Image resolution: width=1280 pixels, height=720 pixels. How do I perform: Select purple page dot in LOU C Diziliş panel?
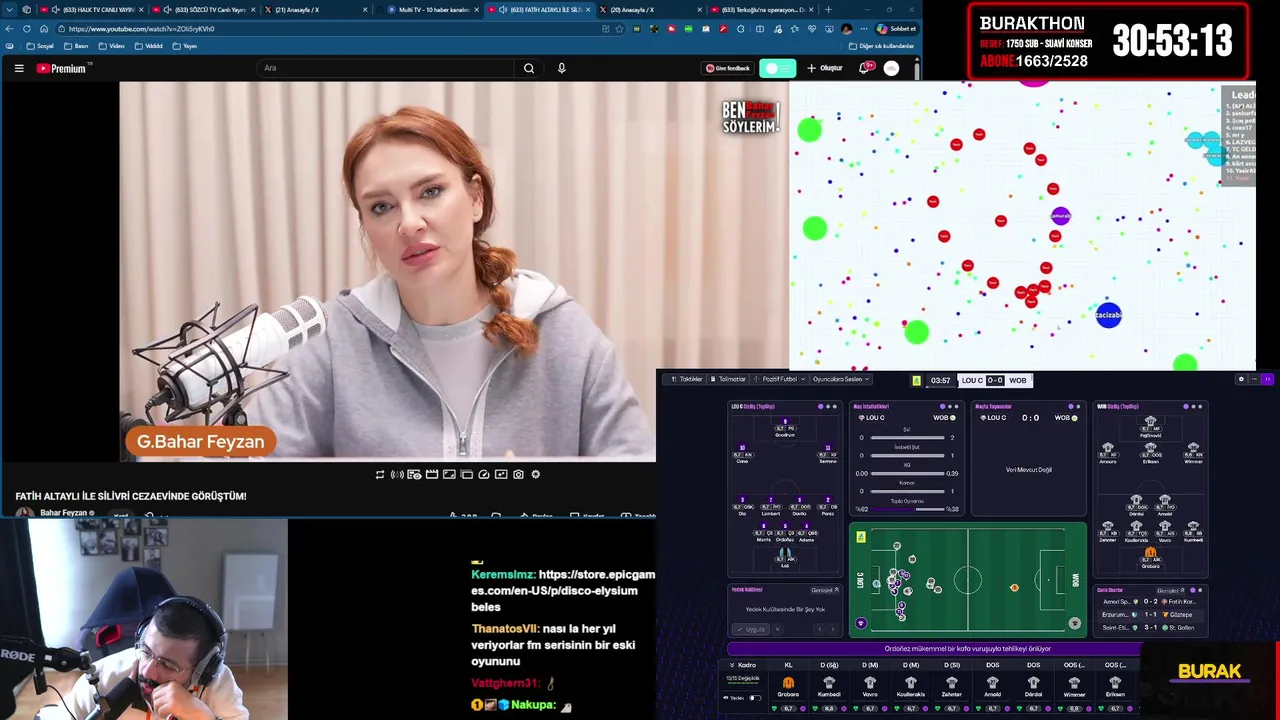pos(820,406)
